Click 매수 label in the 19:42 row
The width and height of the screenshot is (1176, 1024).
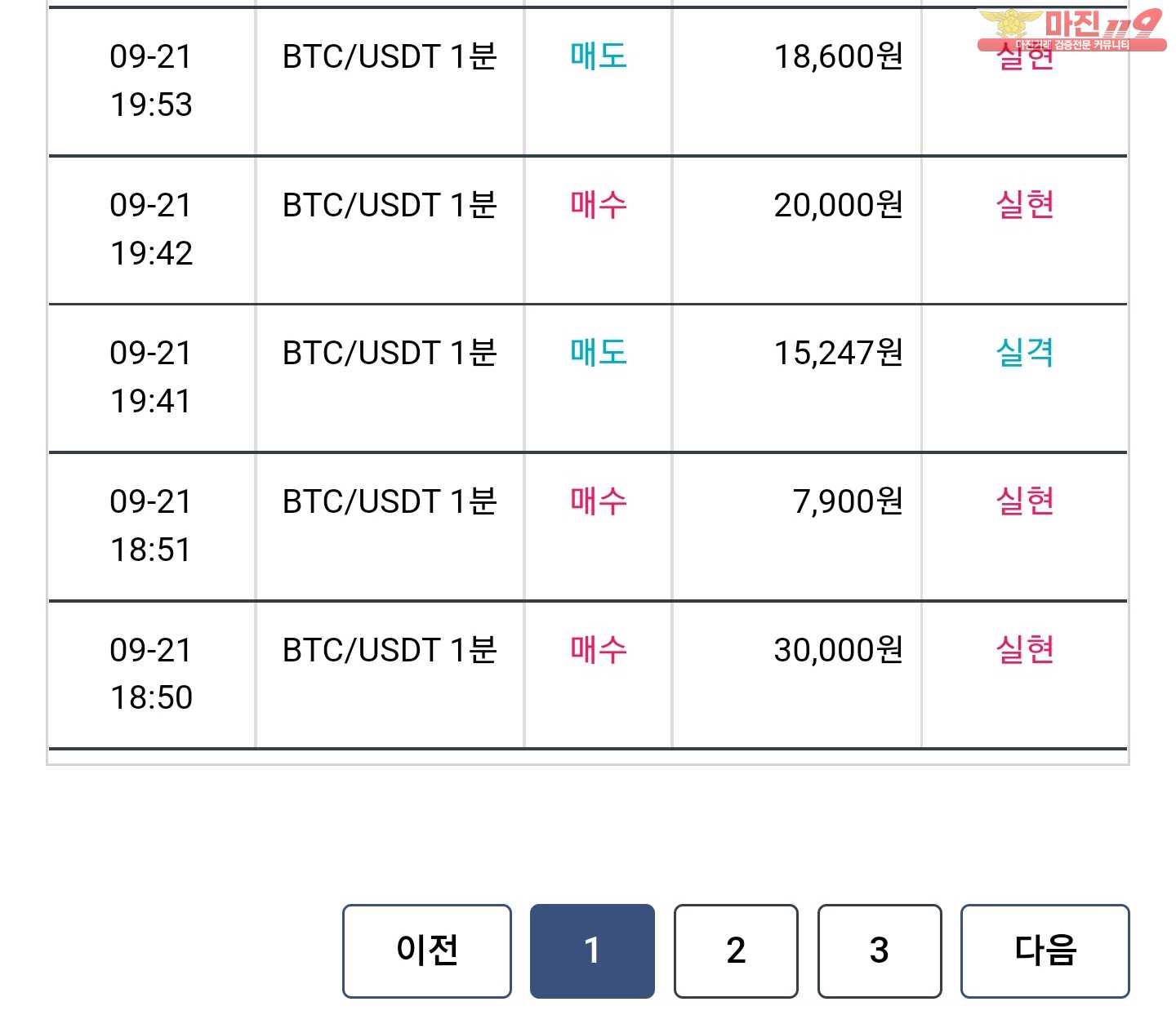(599, 205)
